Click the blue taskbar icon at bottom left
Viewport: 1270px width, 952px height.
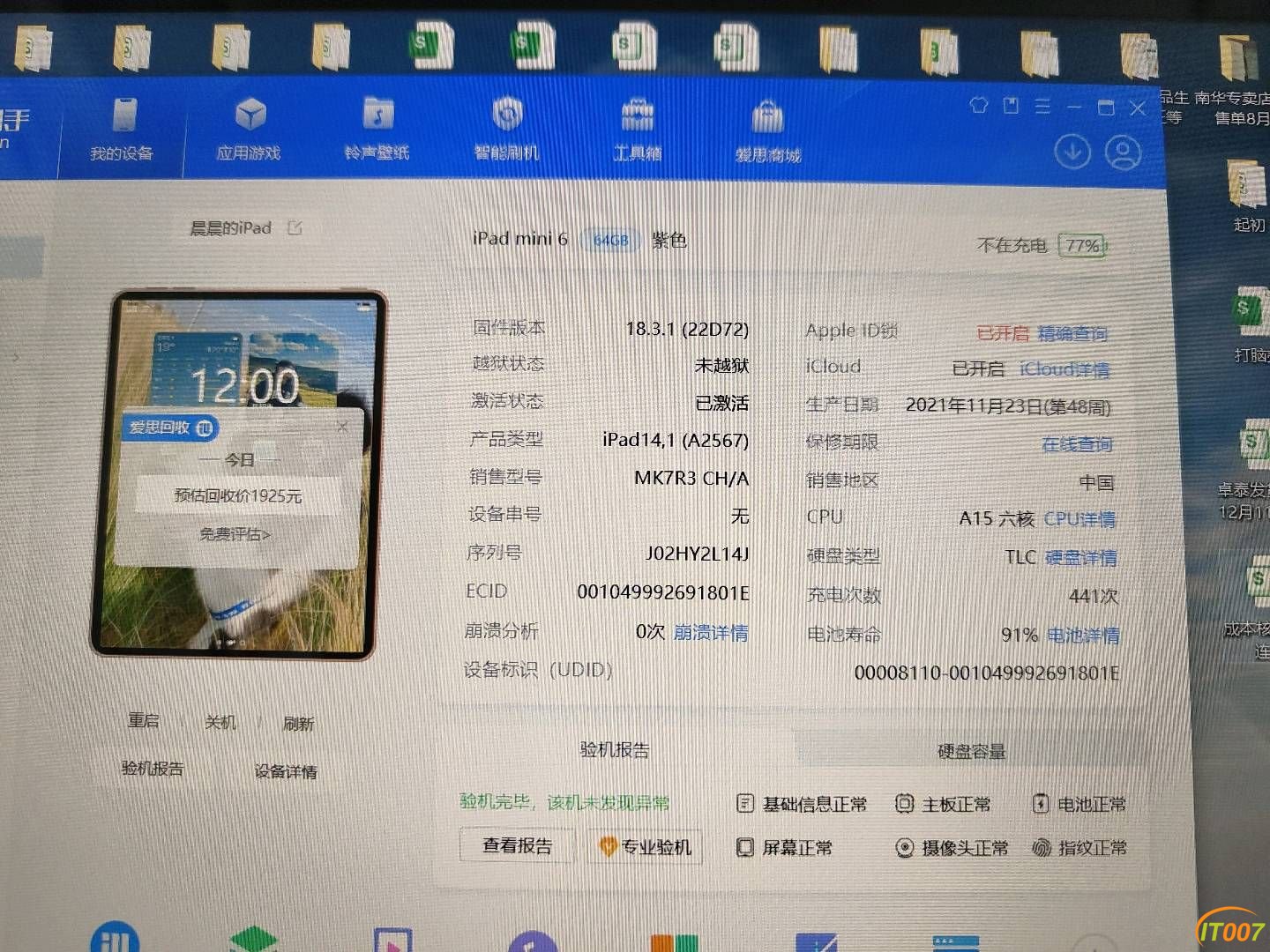click(115, 936)
